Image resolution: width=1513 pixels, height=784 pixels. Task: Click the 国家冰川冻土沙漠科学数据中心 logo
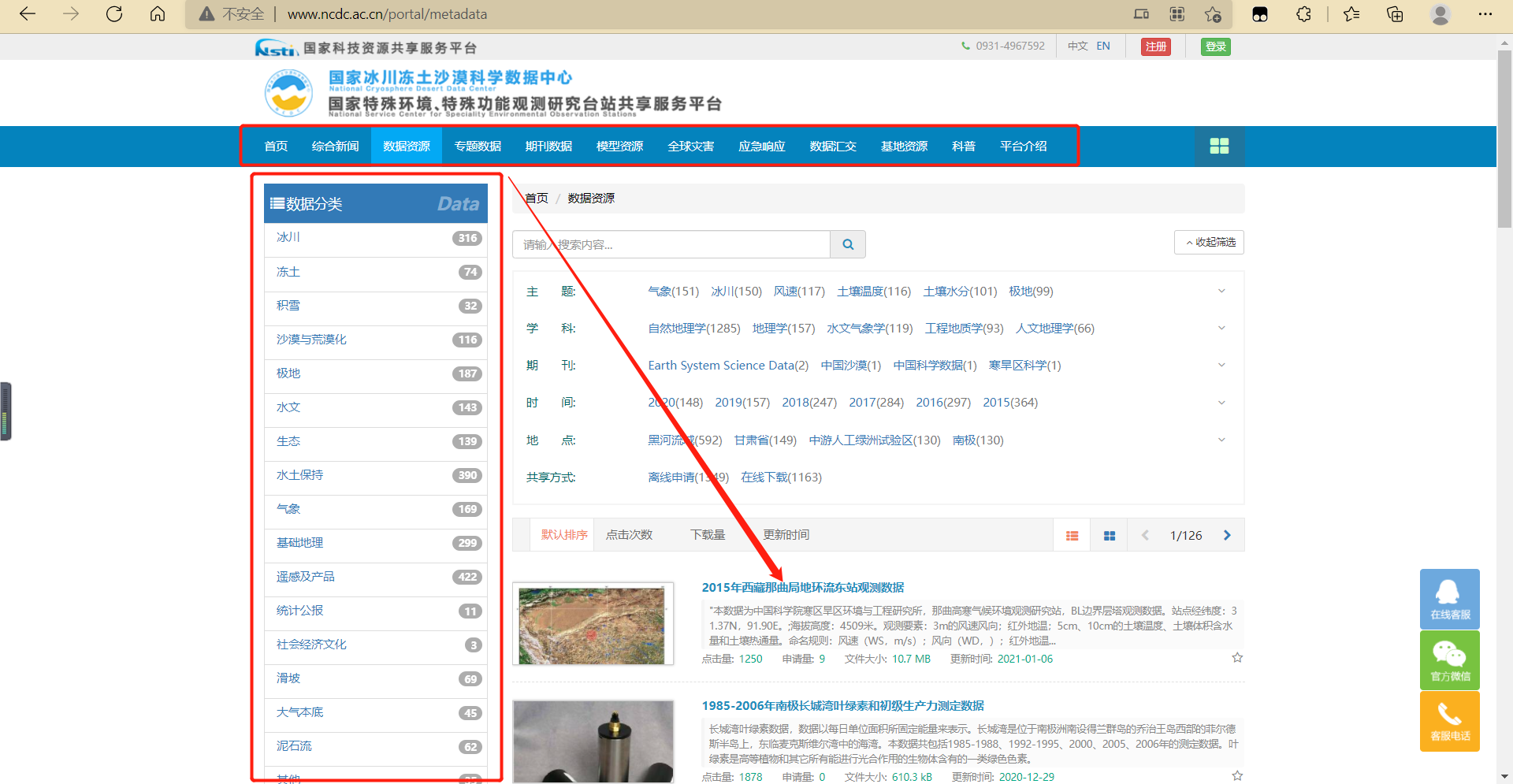288,92
